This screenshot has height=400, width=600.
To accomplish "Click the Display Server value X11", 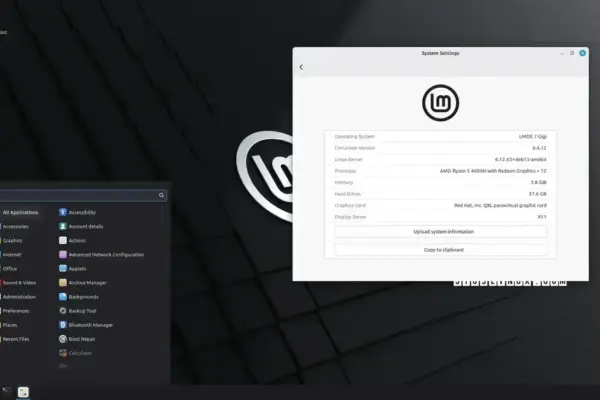I will point(542,217).
